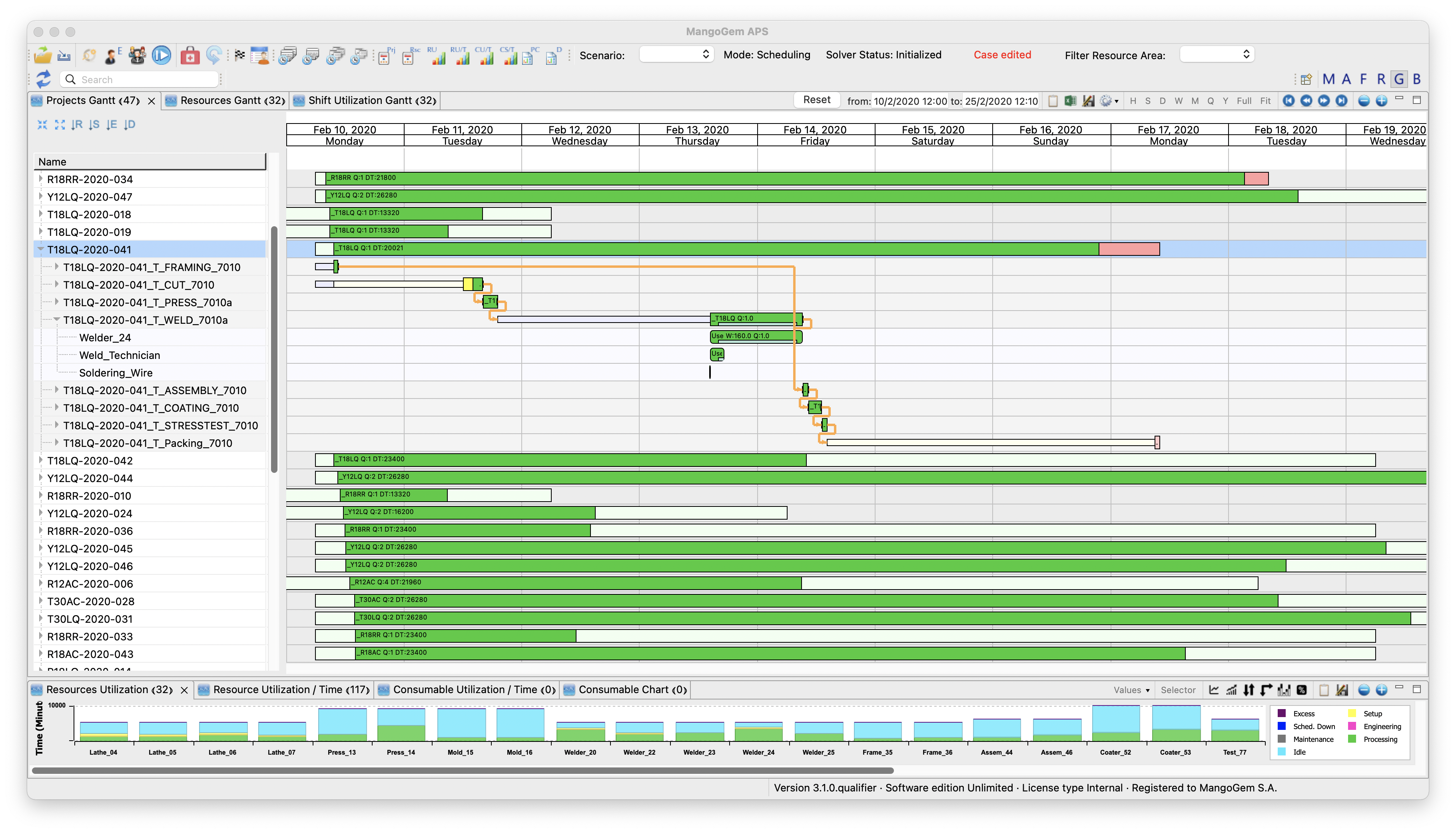Expand R18RR-2020-034 project
Screen dimensions: 1456x833
(41, 179)
